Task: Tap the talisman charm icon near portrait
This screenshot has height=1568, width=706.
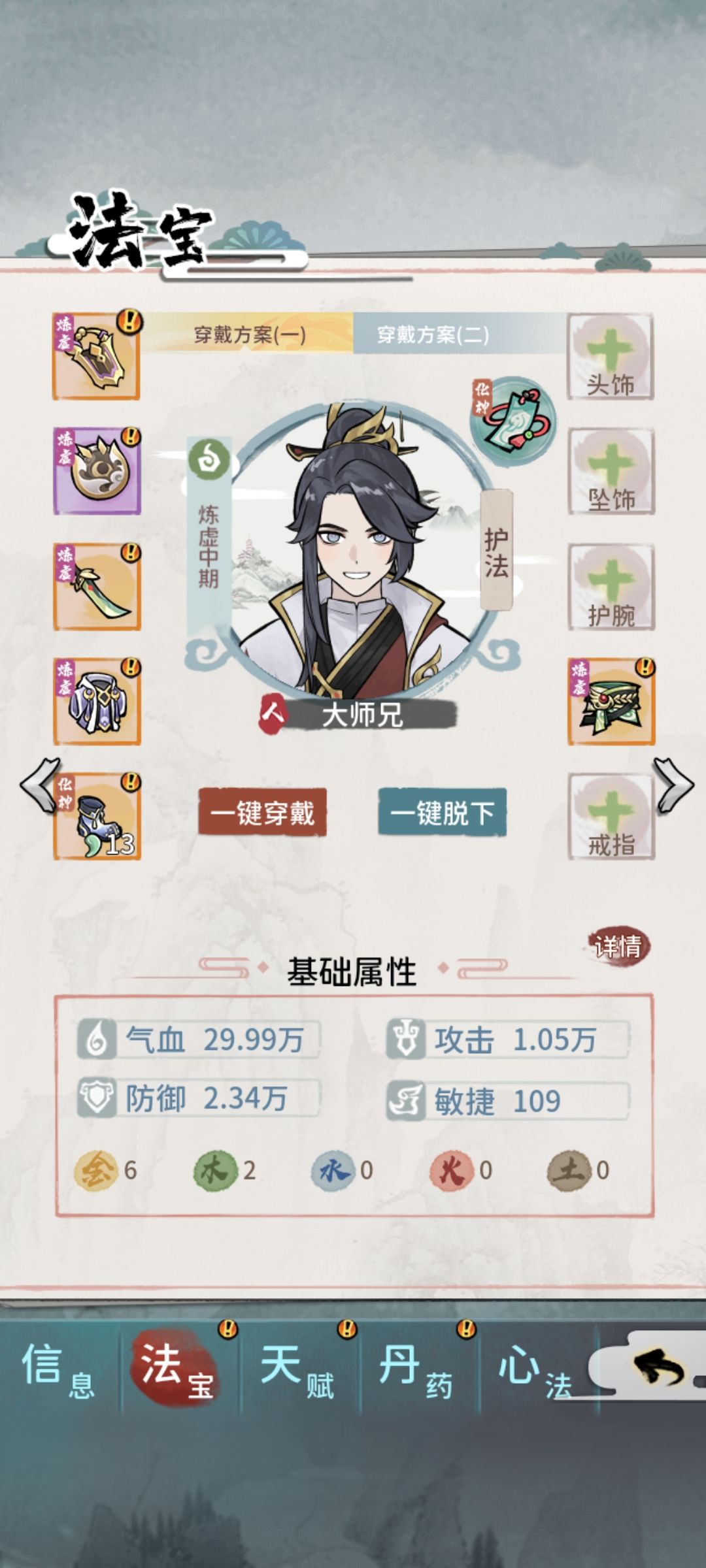Action: pos(513,421)
